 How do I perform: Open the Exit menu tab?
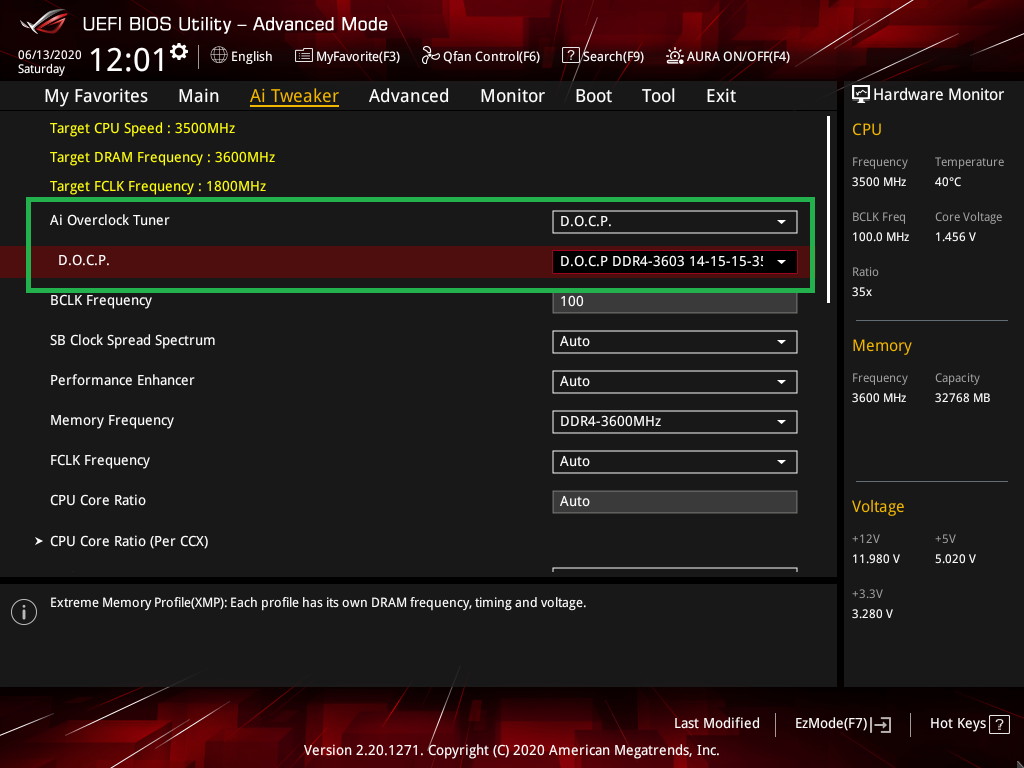[720, 96]
